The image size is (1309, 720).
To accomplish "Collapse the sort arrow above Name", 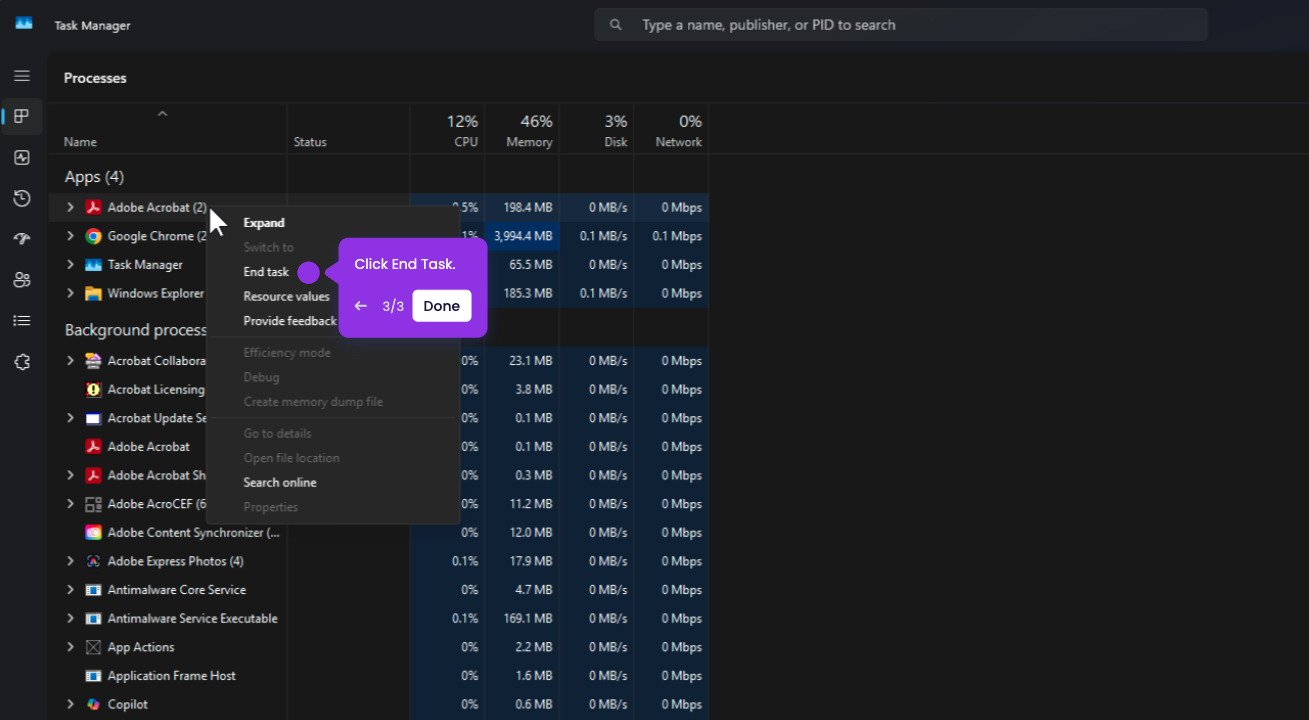I will pos(162,114).
